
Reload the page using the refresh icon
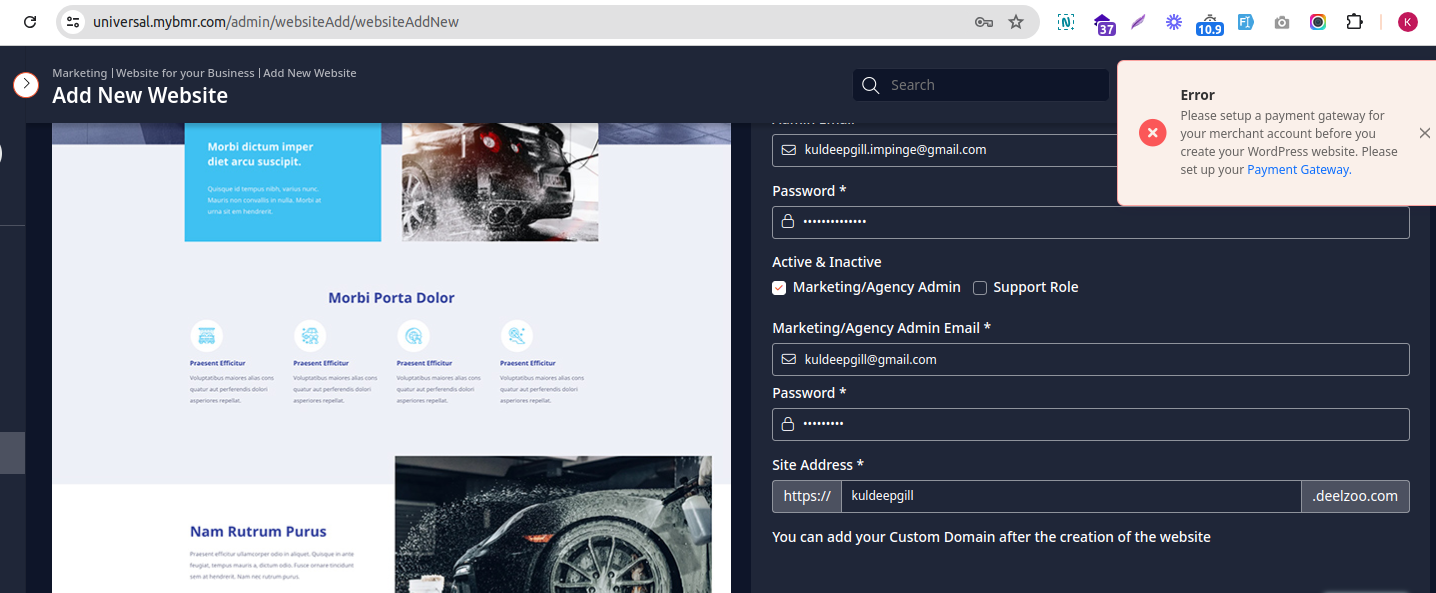click(30, 22)
